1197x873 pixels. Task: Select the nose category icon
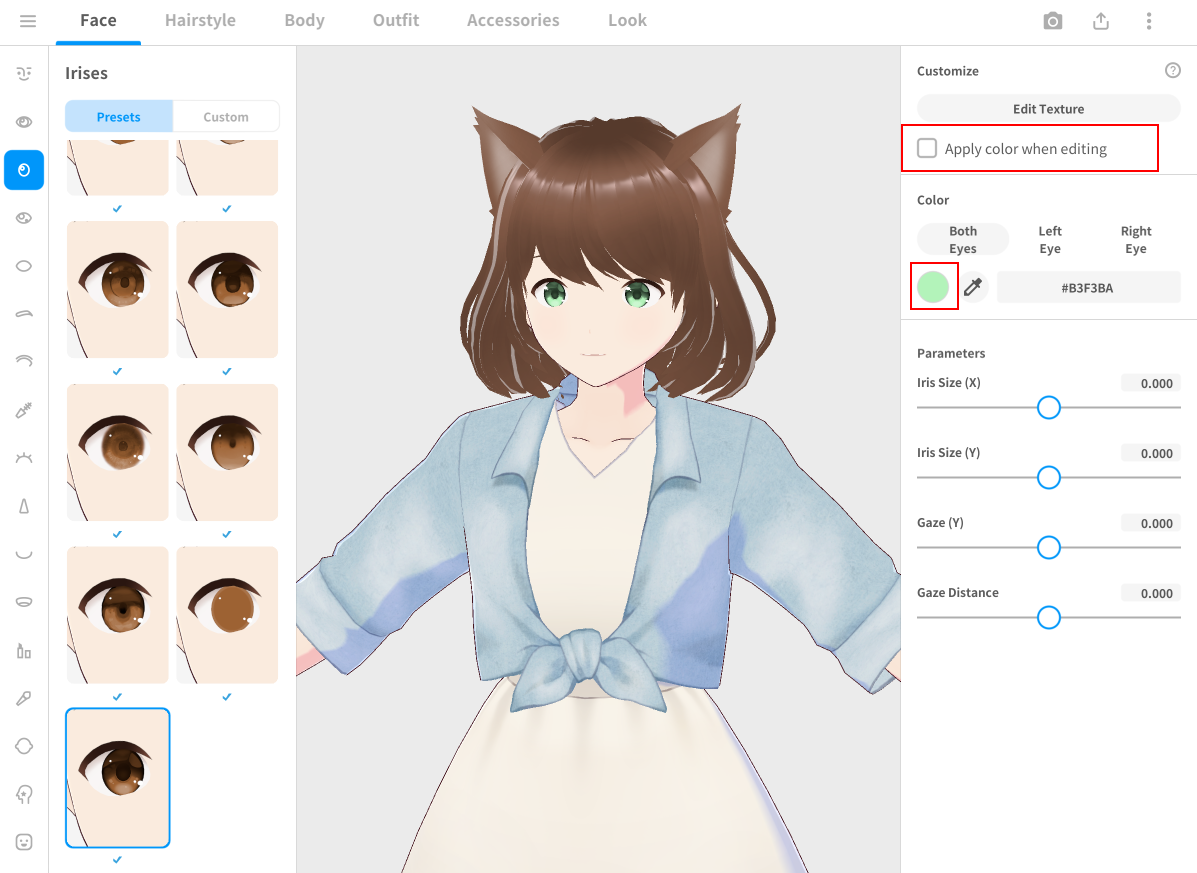coord(24,506)
